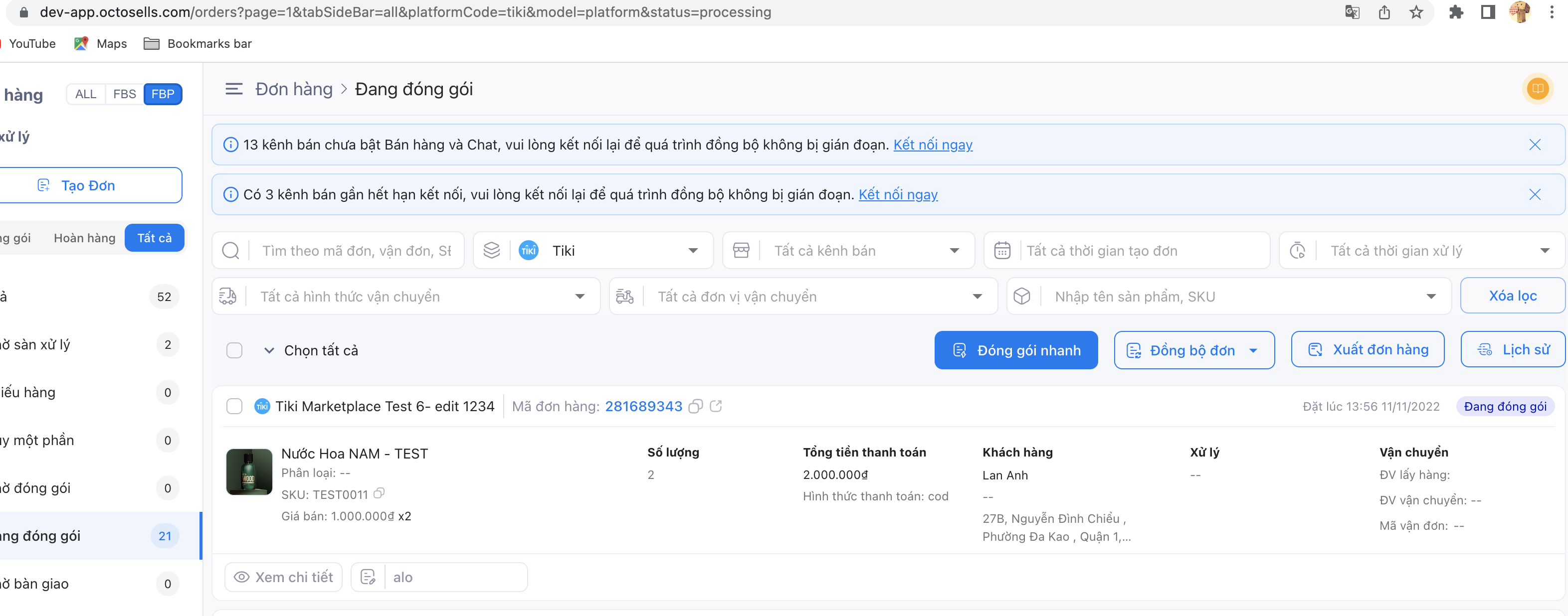
Task: Click the search icon in order list
Action: 231,250
